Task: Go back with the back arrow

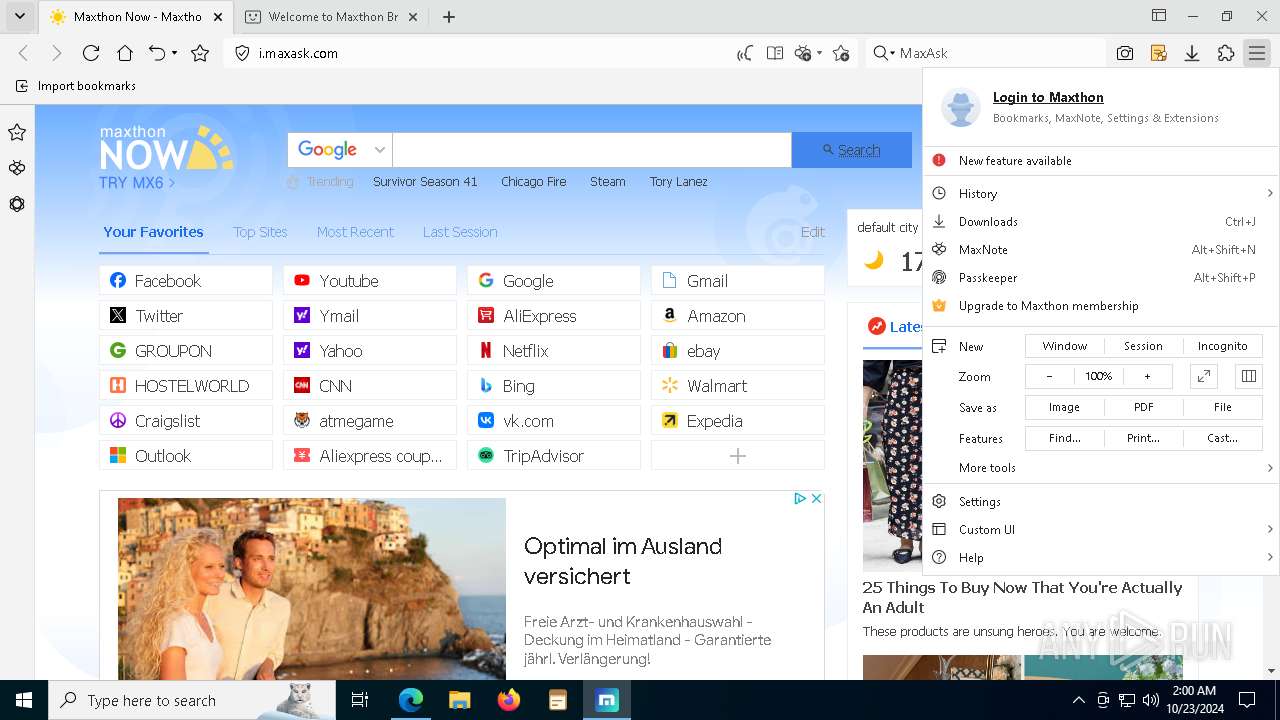Action: [24, 53]
